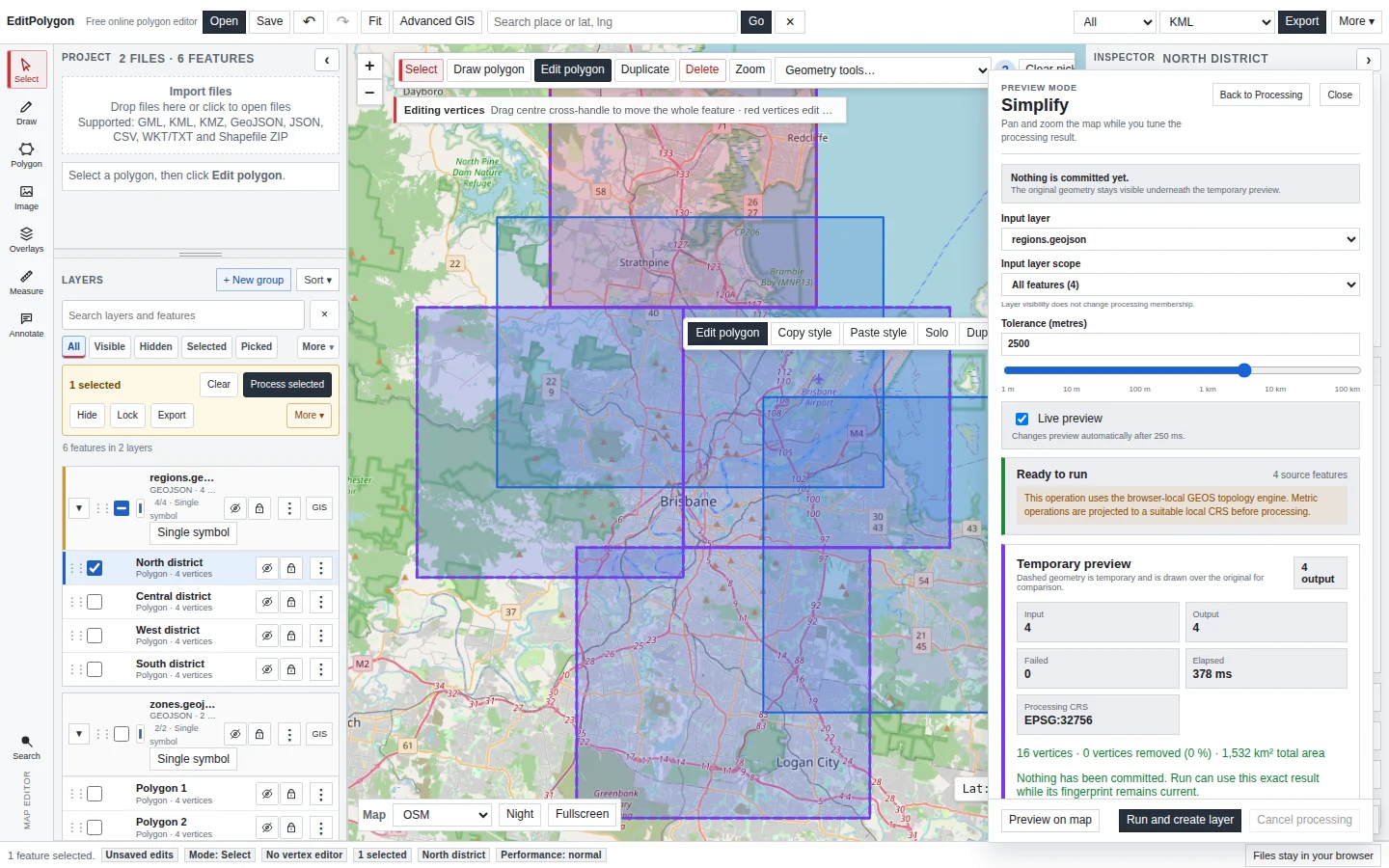The image size is (1389, 868).
Task: Open Polygon 1 three-dot menu
Action: (x=321, y=794)
